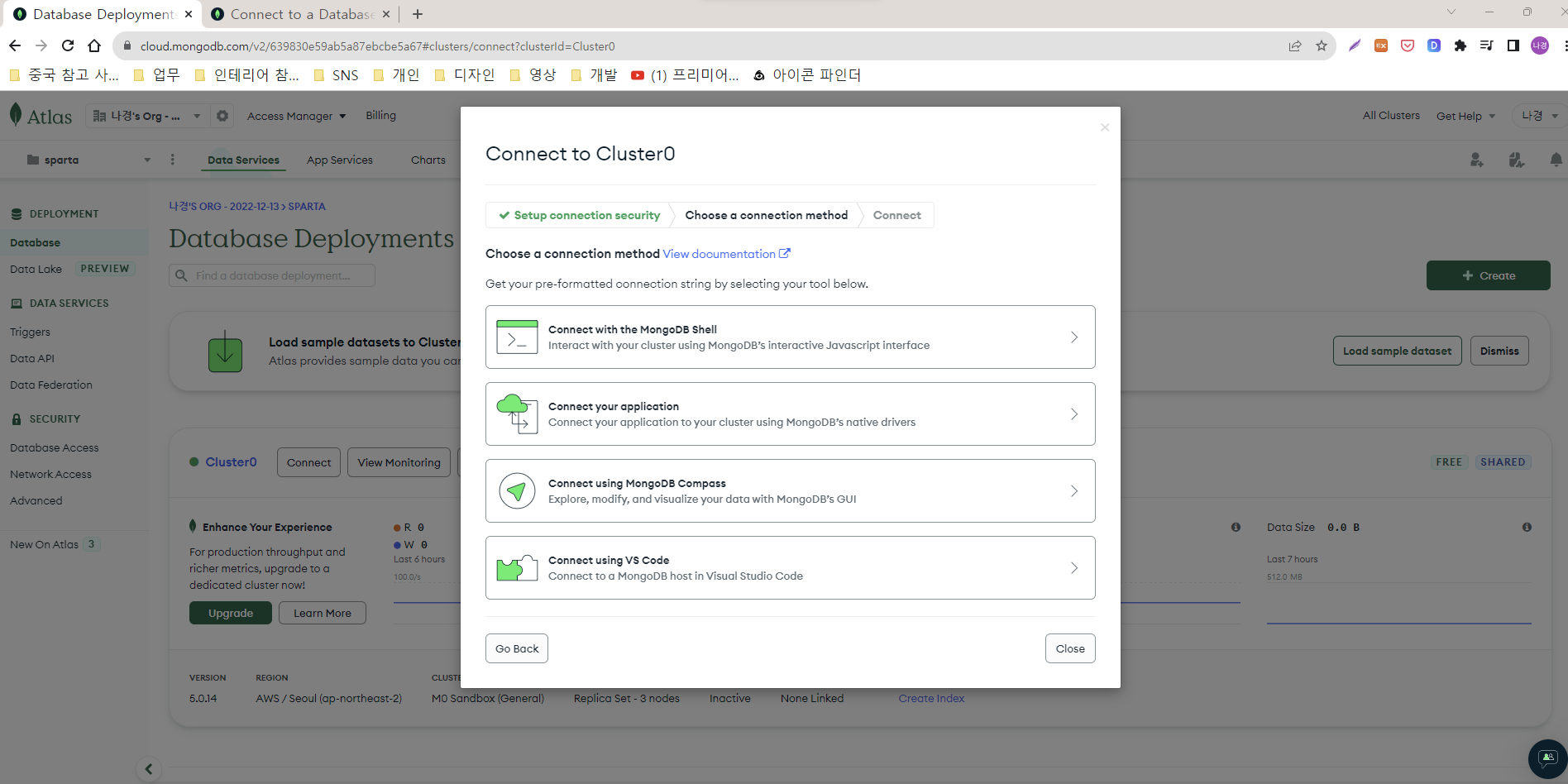The image size is (1568, 784).
Task: Open Triggers in the sidebar
Action: pos(30,332)
